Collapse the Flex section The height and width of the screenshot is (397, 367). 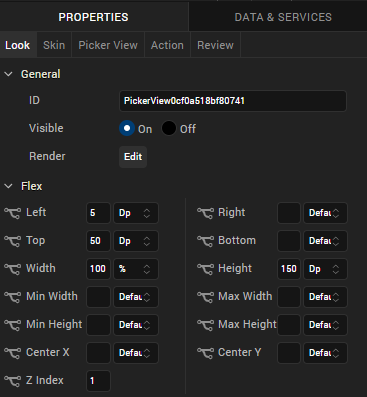coord(8,186)
